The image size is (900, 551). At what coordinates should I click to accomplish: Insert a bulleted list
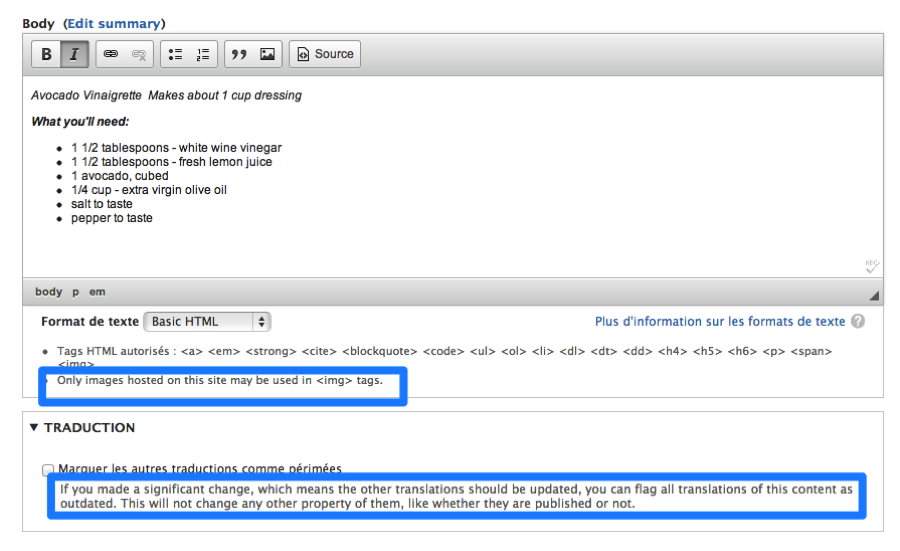tap(175, 54)
